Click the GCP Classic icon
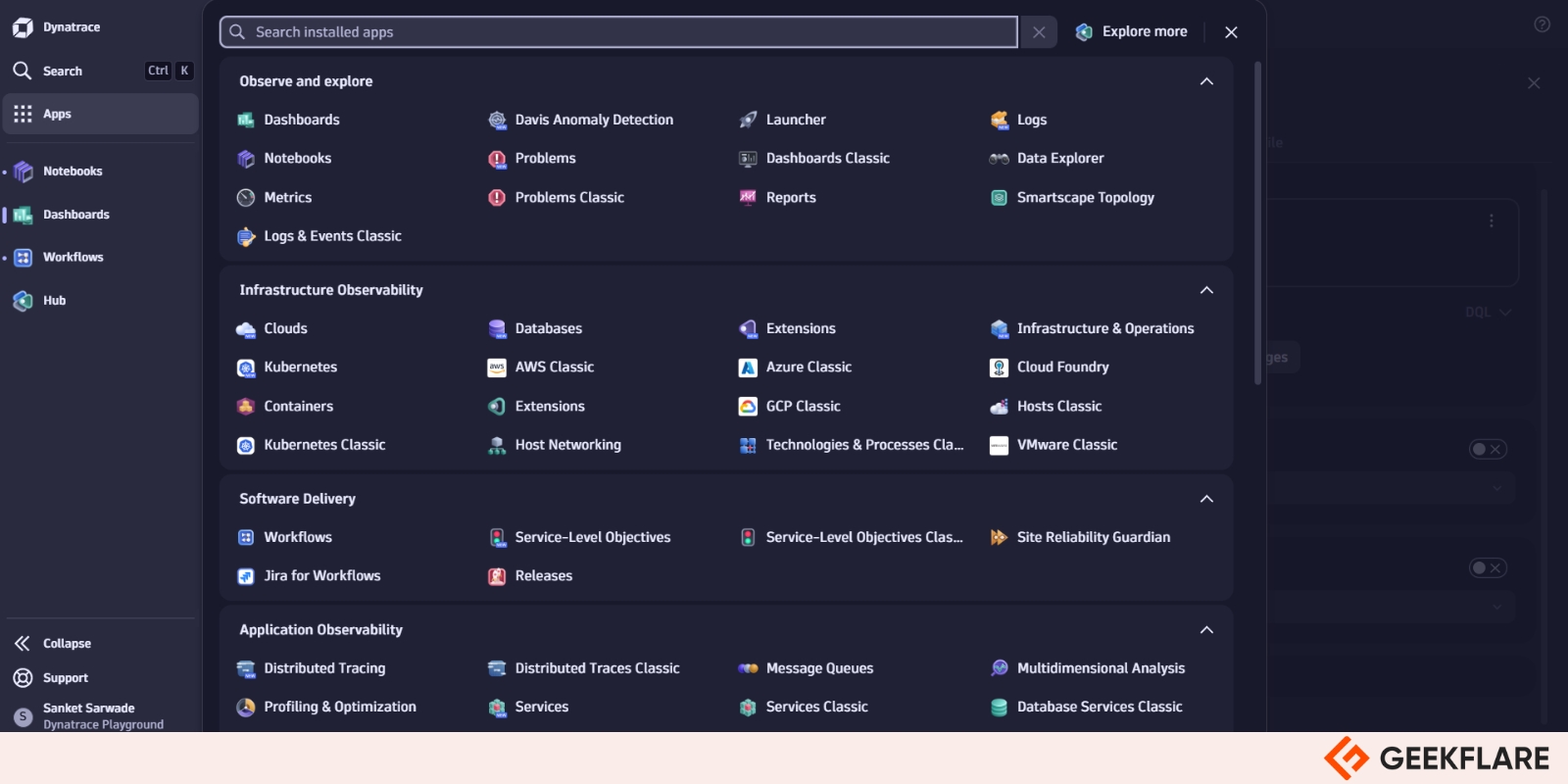Viewport: 1568px width, 784px height. (x=748, y=407)
